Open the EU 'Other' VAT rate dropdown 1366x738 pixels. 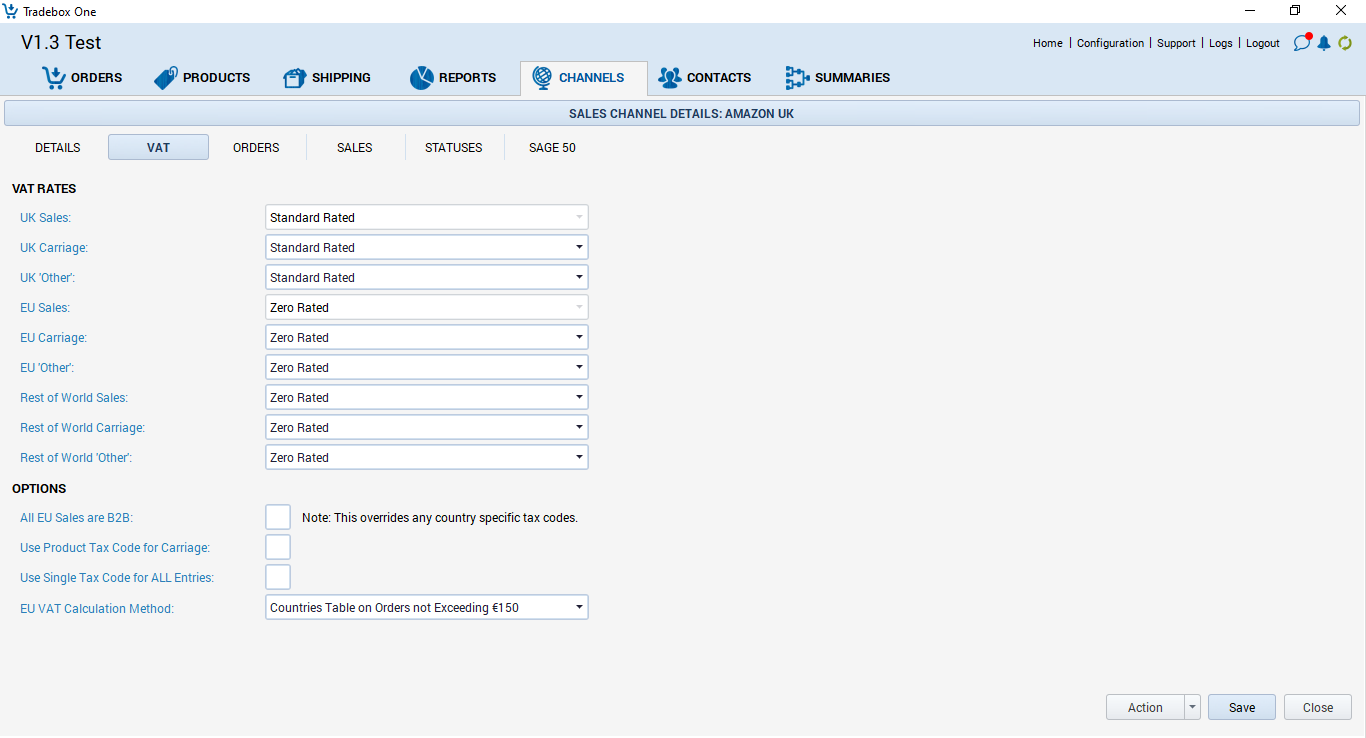427,367
